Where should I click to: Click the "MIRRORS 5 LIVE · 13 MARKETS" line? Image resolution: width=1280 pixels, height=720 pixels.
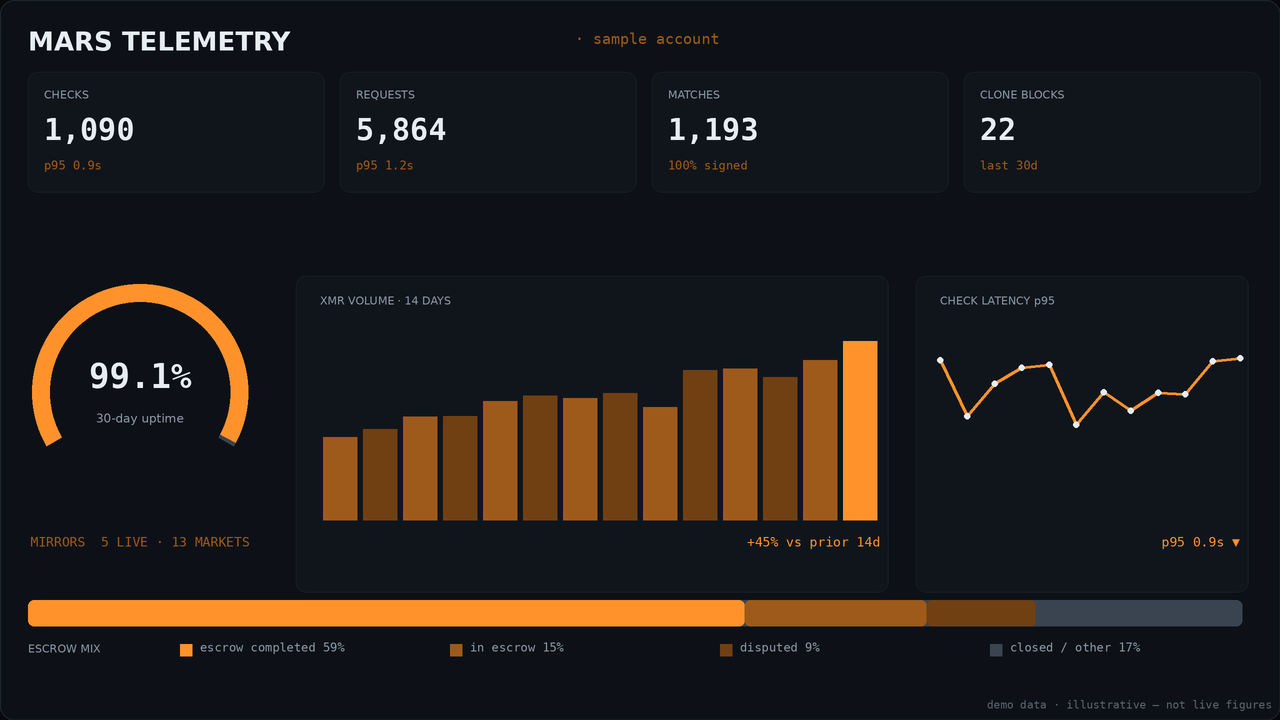(140, 542)
